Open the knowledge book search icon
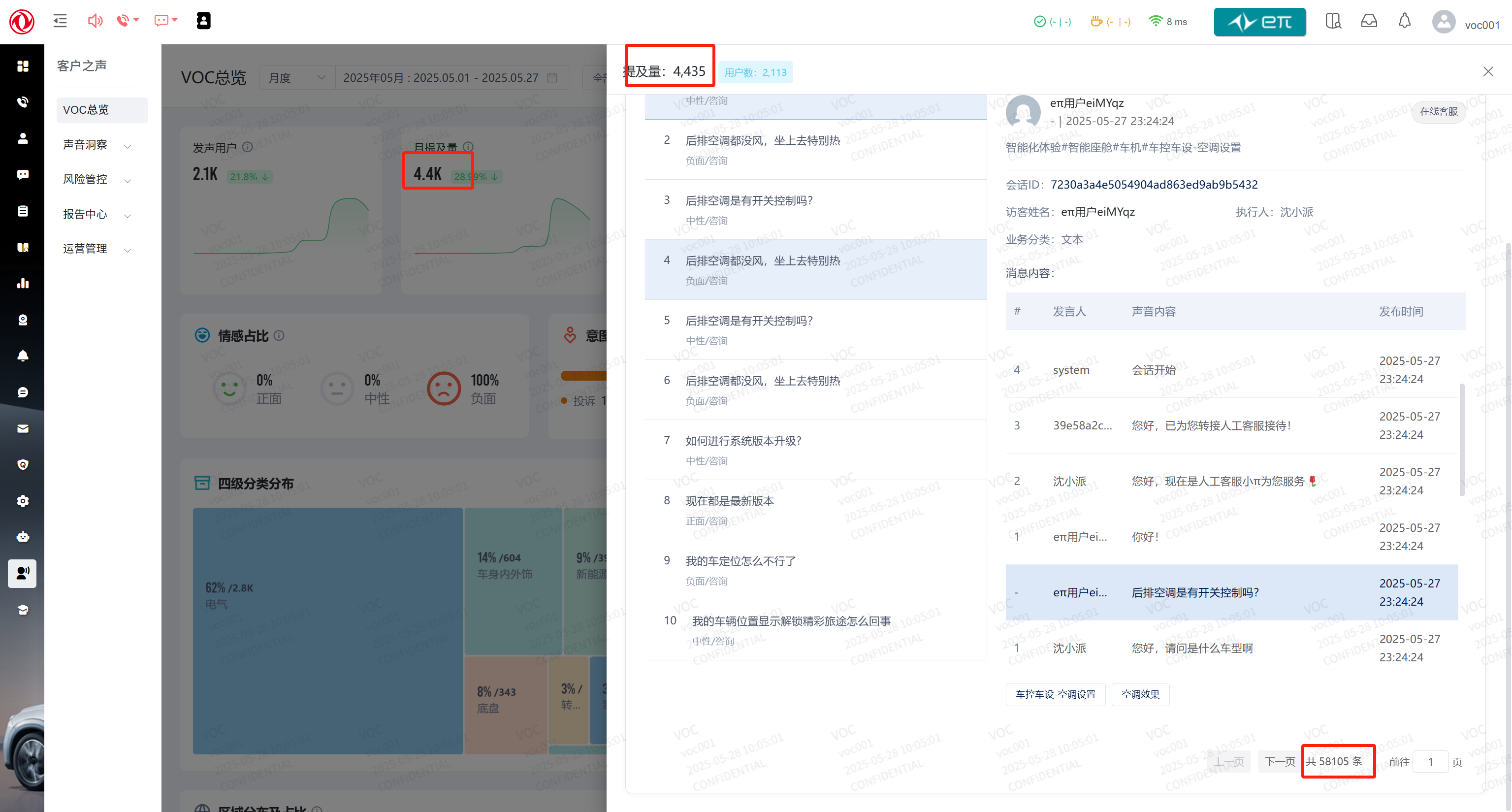Viewport: 1512px width, 812px height. [1333, 22]
